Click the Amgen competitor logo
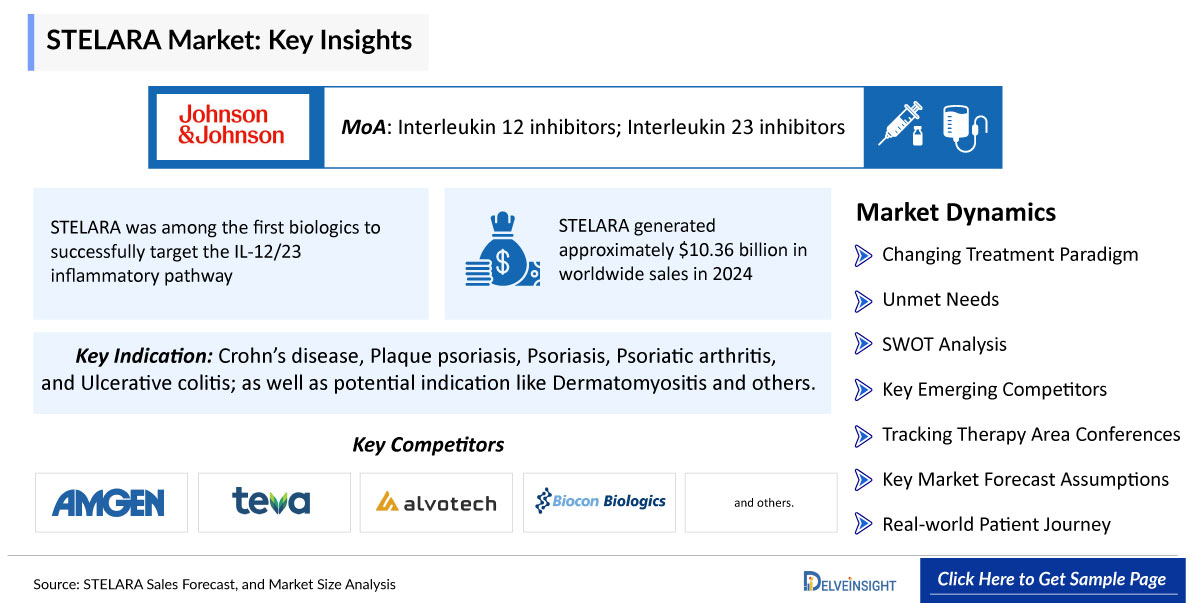 pyautogui.click(x=110, y=502)
